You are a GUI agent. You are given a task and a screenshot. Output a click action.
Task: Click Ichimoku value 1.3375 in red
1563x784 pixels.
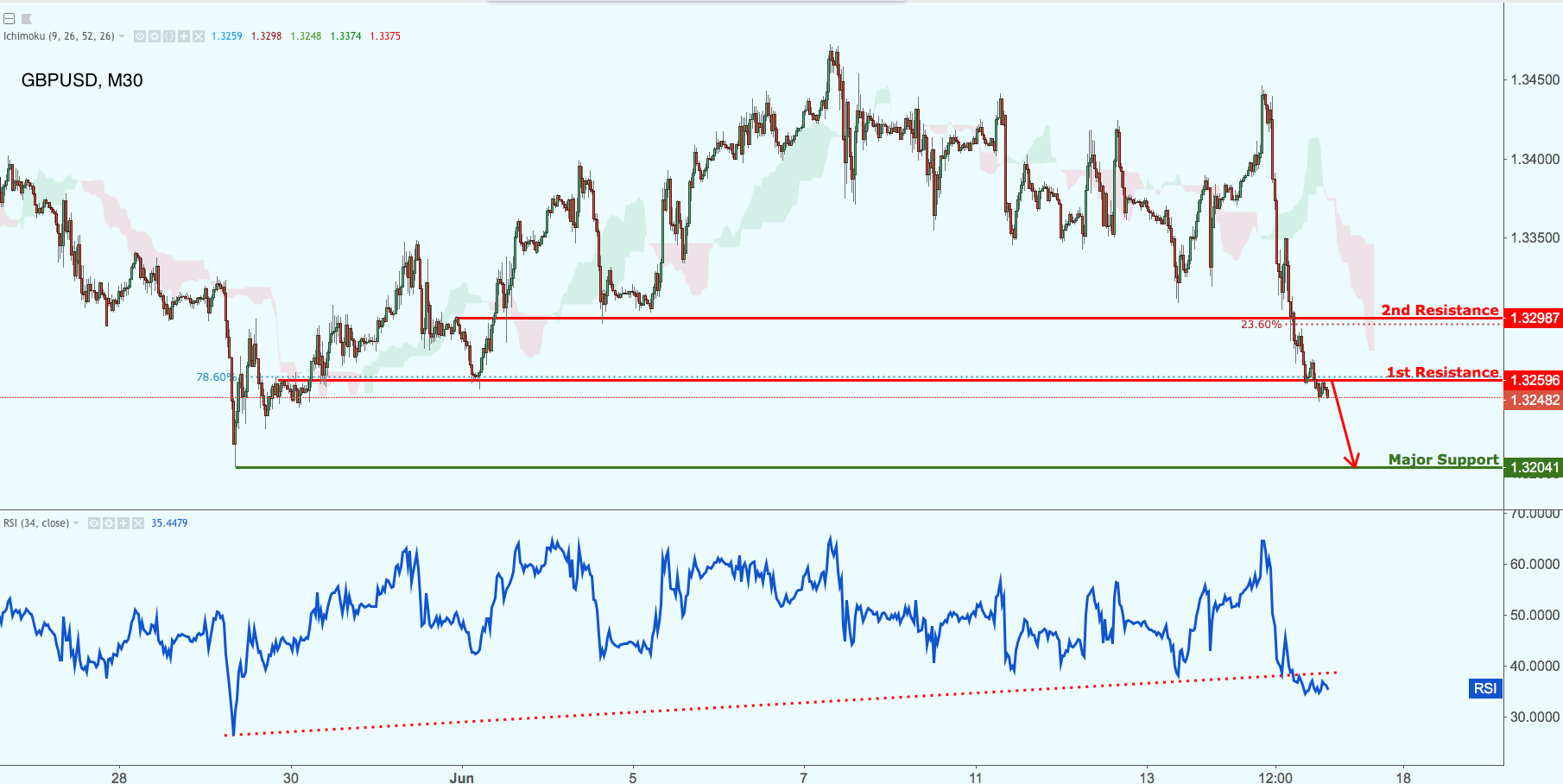(x=385, y=36)
